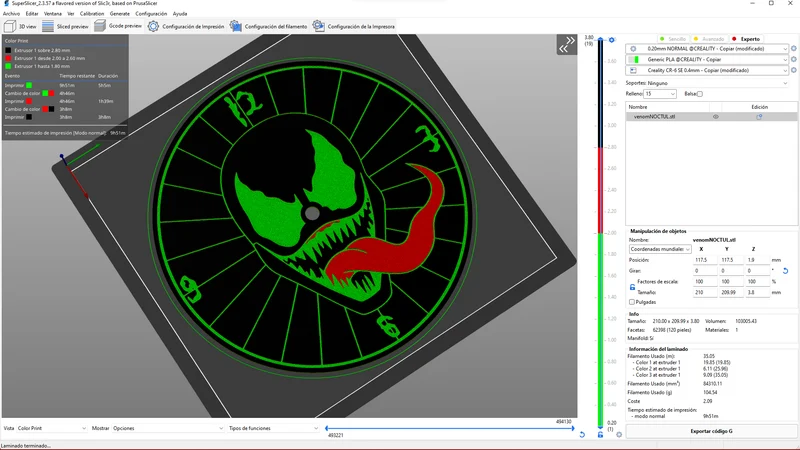Enable the Balsa checkbox
800x450 pixels.
pos(700,94)
